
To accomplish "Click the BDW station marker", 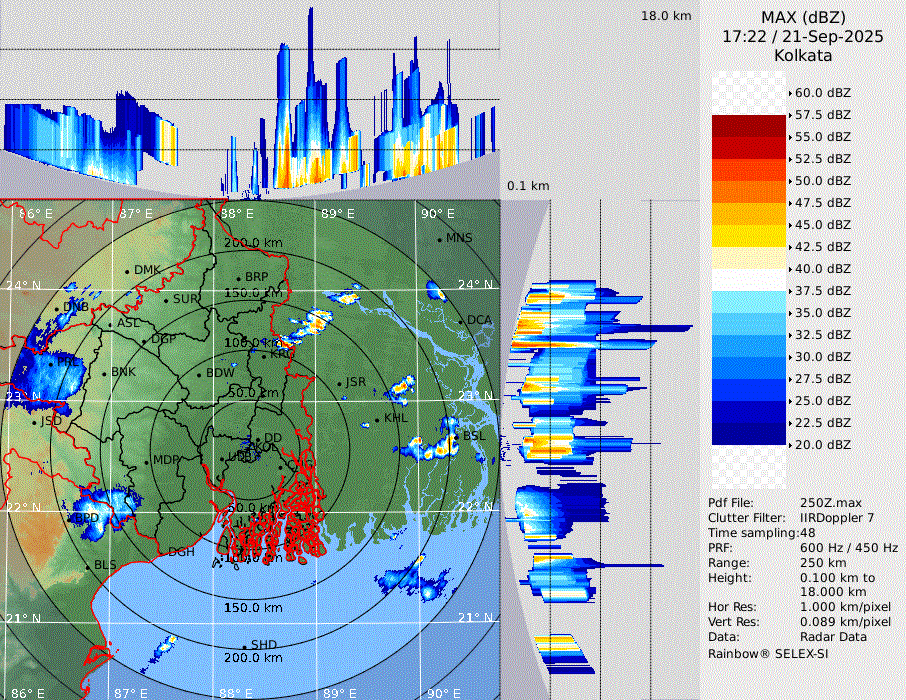I will tap(199, 374).
